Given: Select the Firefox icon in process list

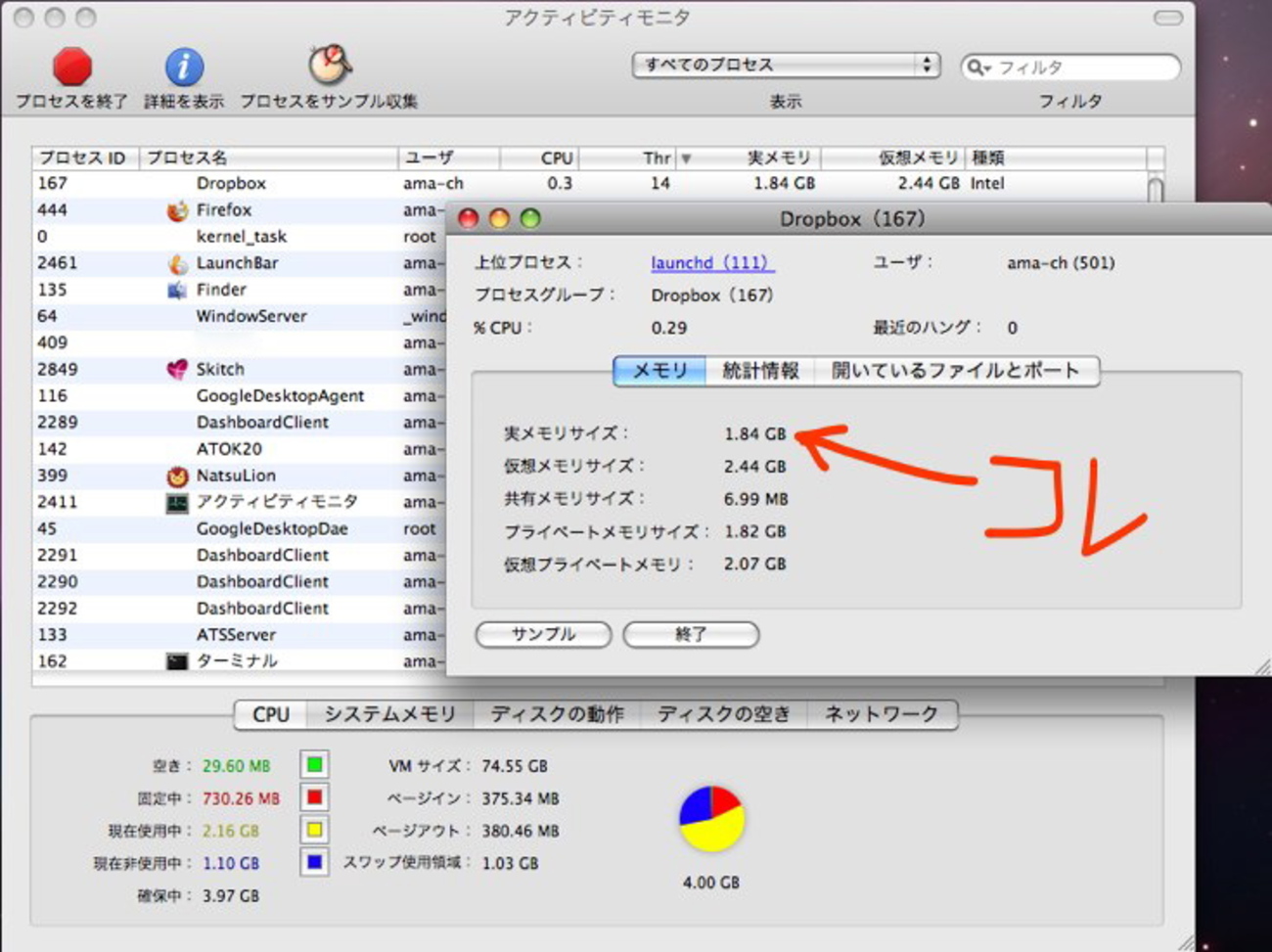Looking at the screenshot, I should [x=177, y=210].
